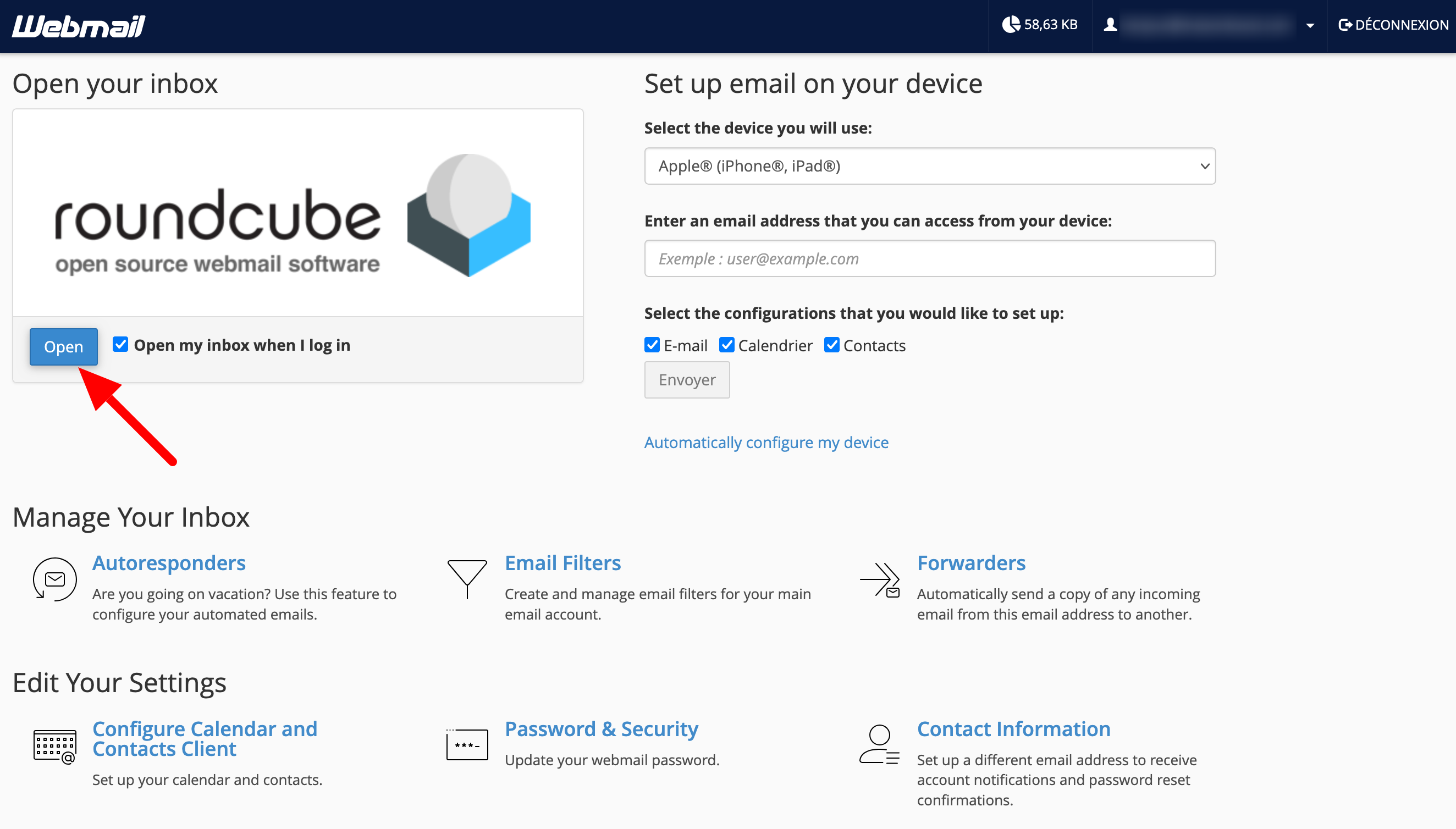Image resolution: width=1456 pixels, height=829 pixels.
Task: Open the Contact Information link
Action: pyautogui.click(x=1013, y=729)
